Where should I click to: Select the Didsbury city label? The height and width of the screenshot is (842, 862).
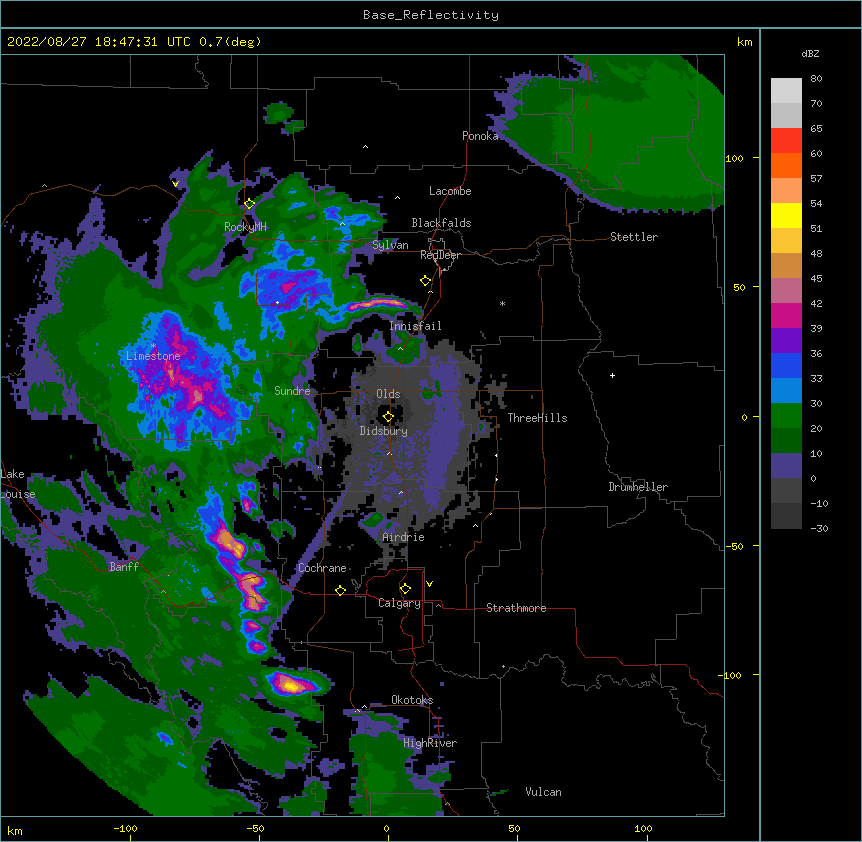click(384, 431)
